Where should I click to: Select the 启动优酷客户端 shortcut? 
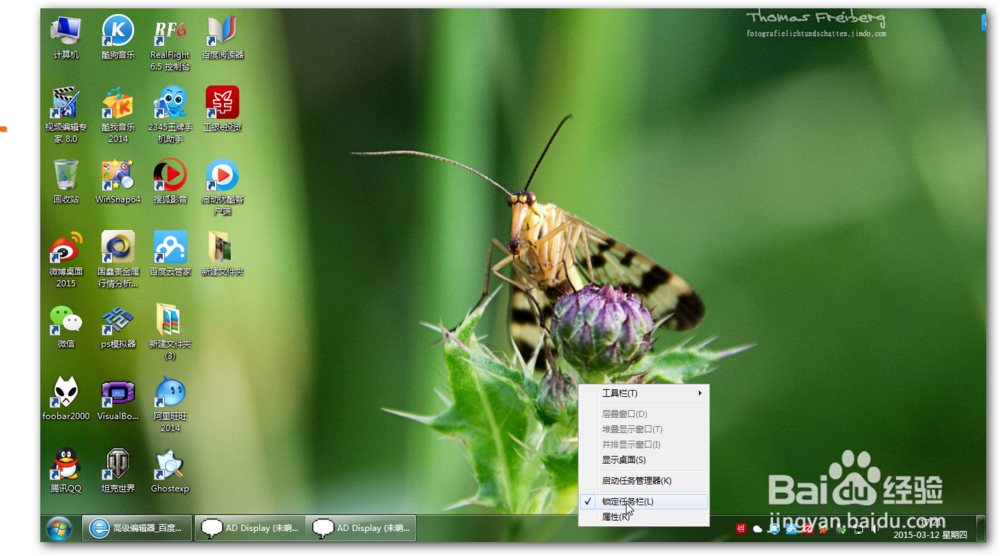point(223,187)
